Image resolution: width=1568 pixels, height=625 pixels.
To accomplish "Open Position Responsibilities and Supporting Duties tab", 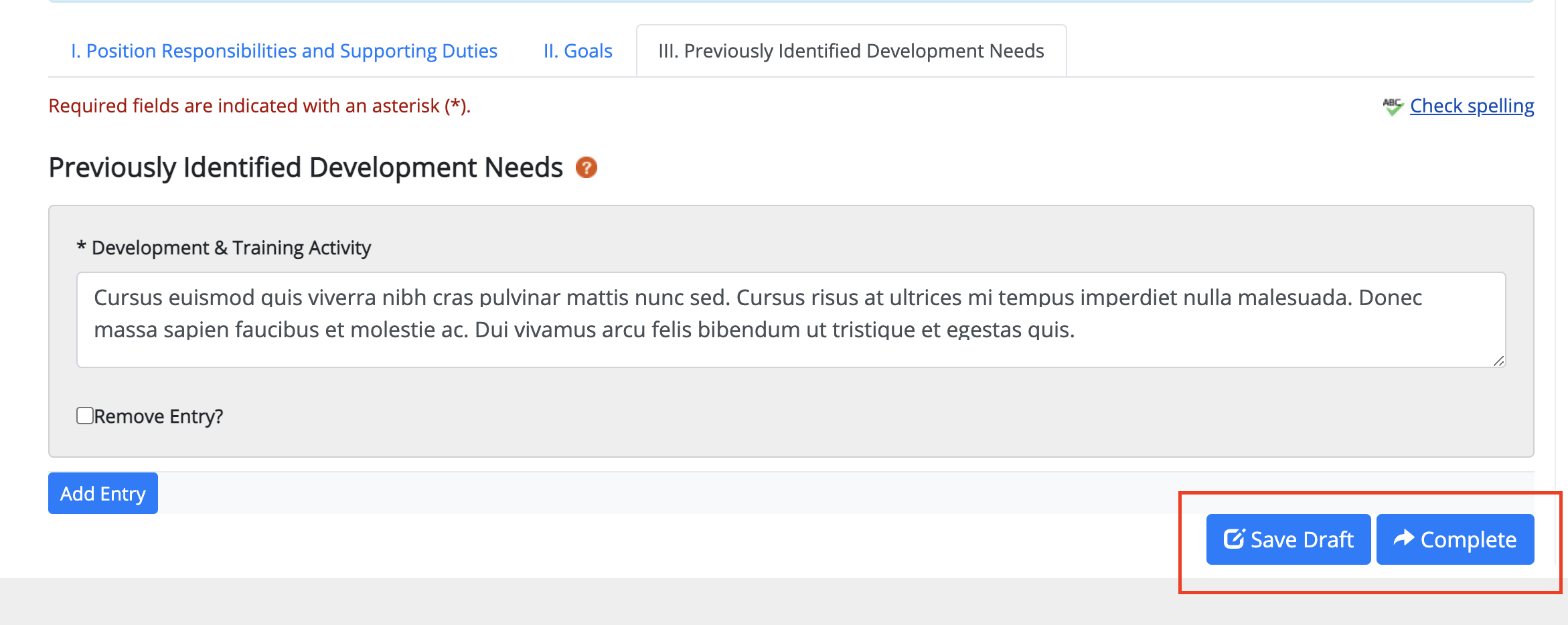I will (284, 51).
